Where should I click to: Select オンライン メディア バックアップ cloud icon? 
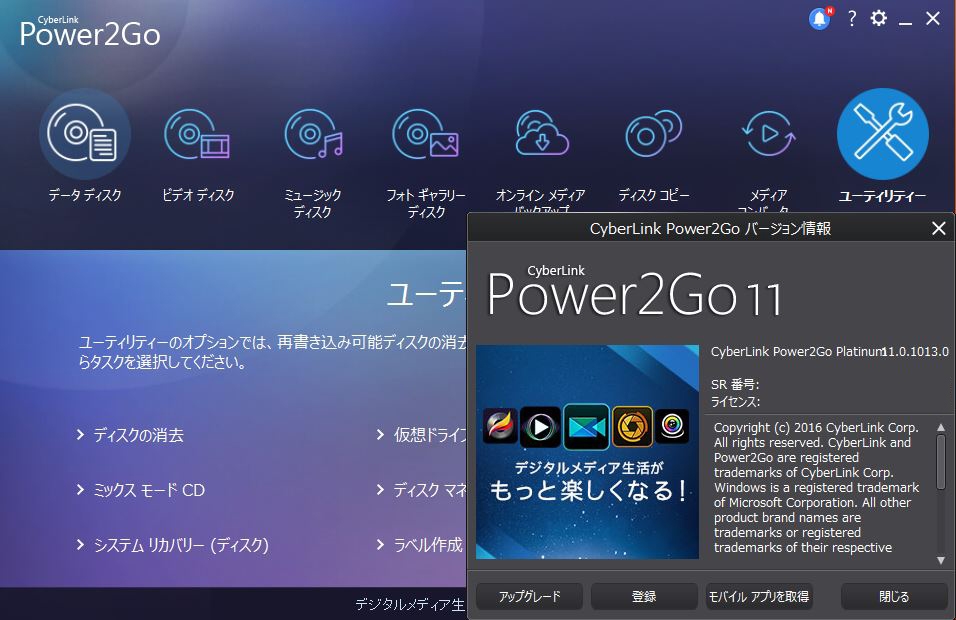[541, 134]
